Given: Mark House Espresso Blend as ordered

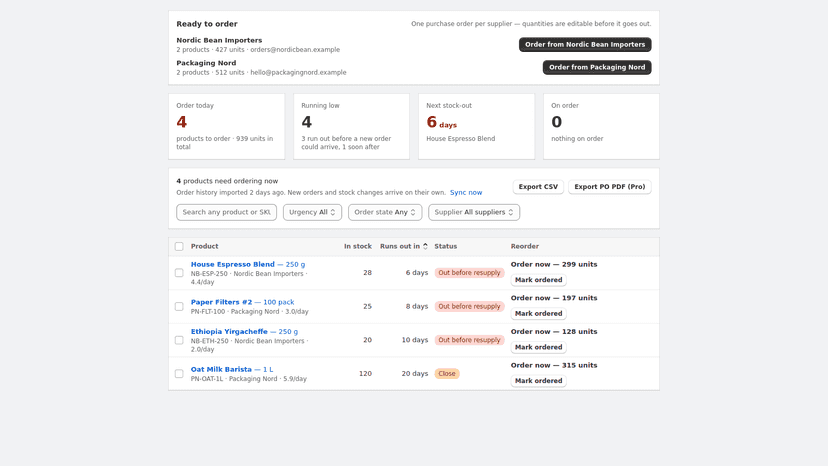Looking at the screenshot, I should tap(538, 280).
